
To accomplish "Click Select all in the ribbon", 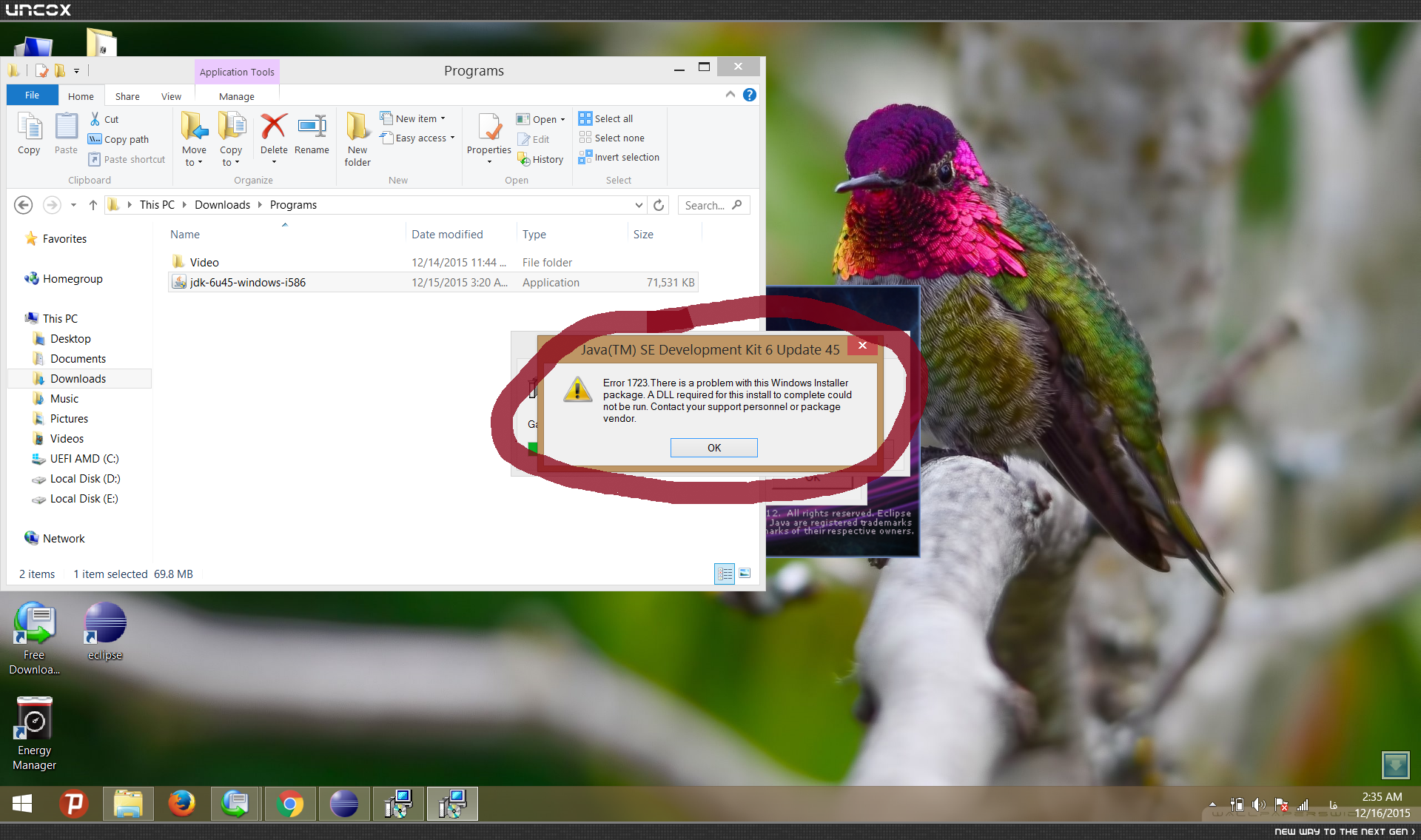I will tap(606, 118).
